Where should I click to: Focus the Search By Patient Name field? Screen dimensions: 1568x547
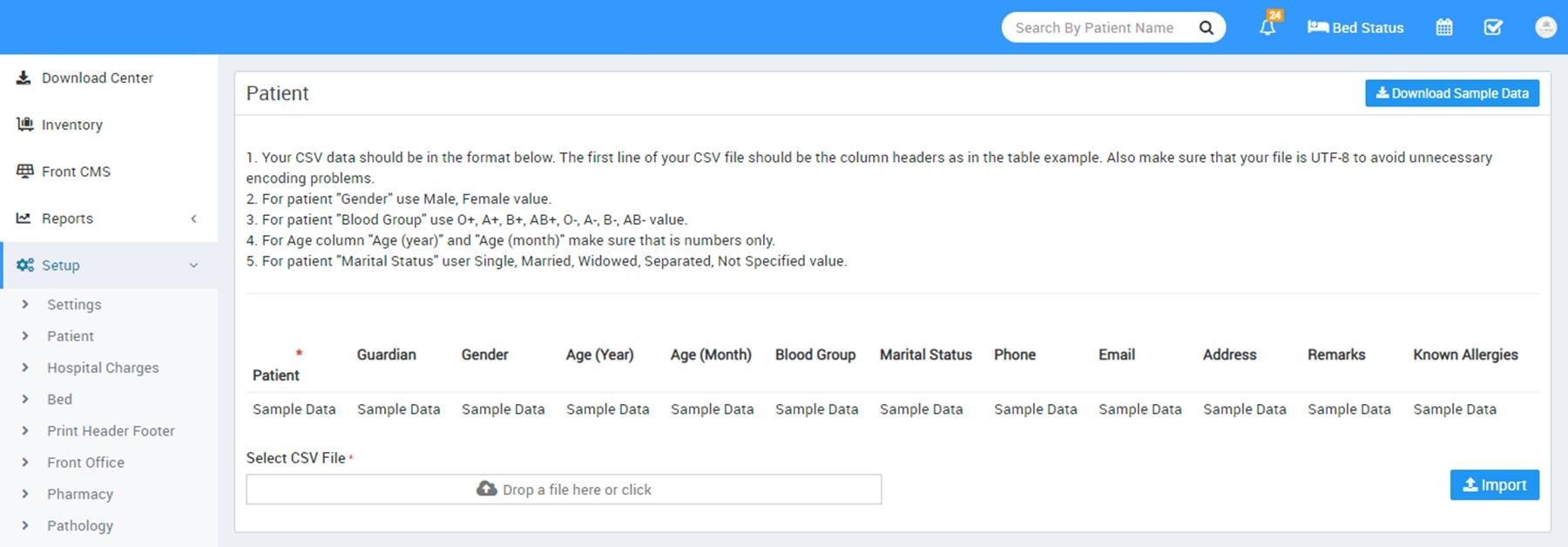(1099, 27)
